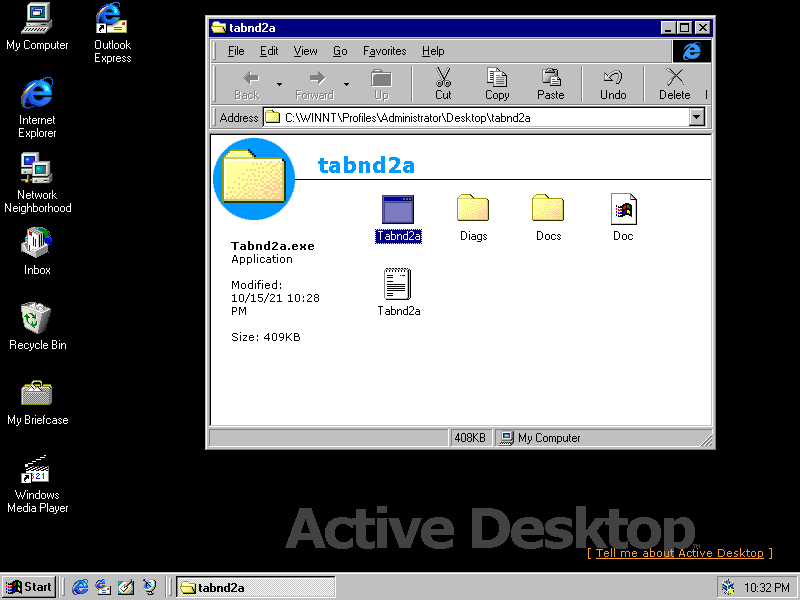800x600 pixels.
Task: Click View Channels in Quick Launch
Action: pos(149,587)
